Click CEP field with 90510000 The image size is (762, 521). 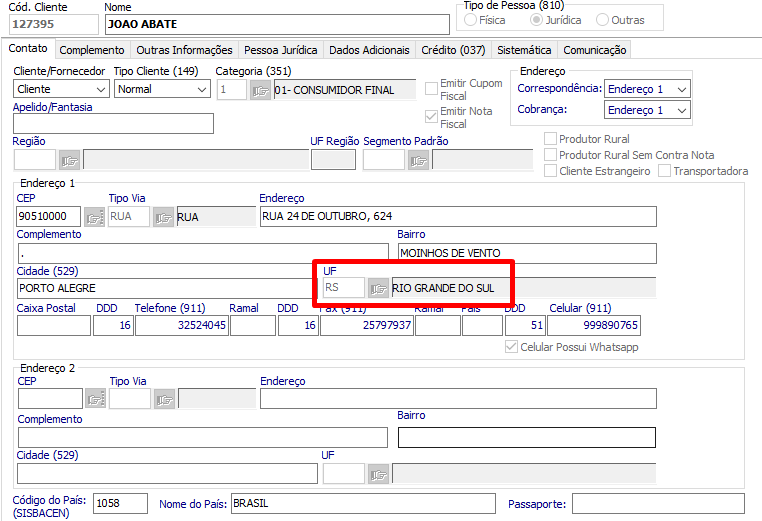49,217
